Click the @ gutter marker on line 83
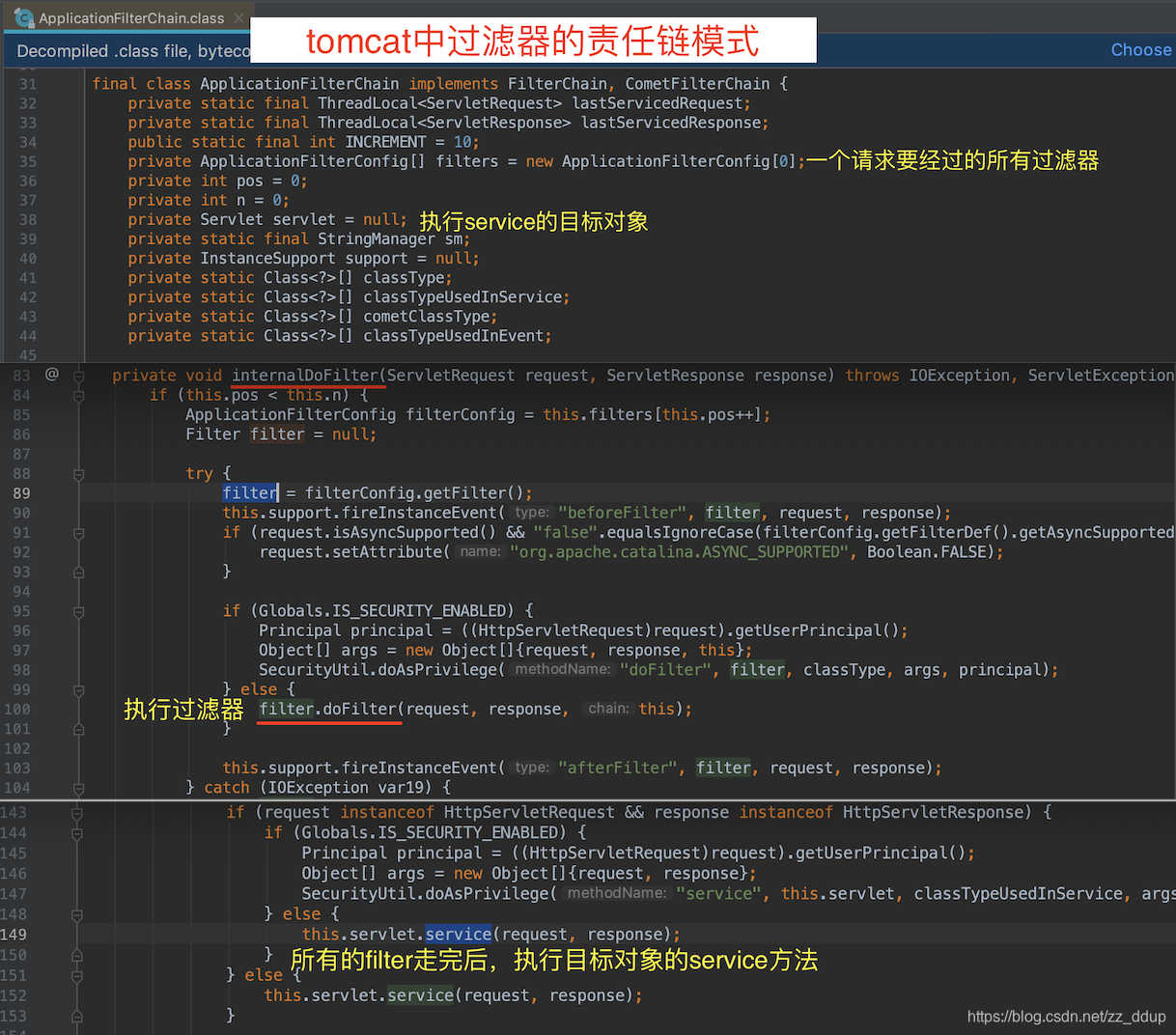1176x1035 pixels. (x=52, y=374)
